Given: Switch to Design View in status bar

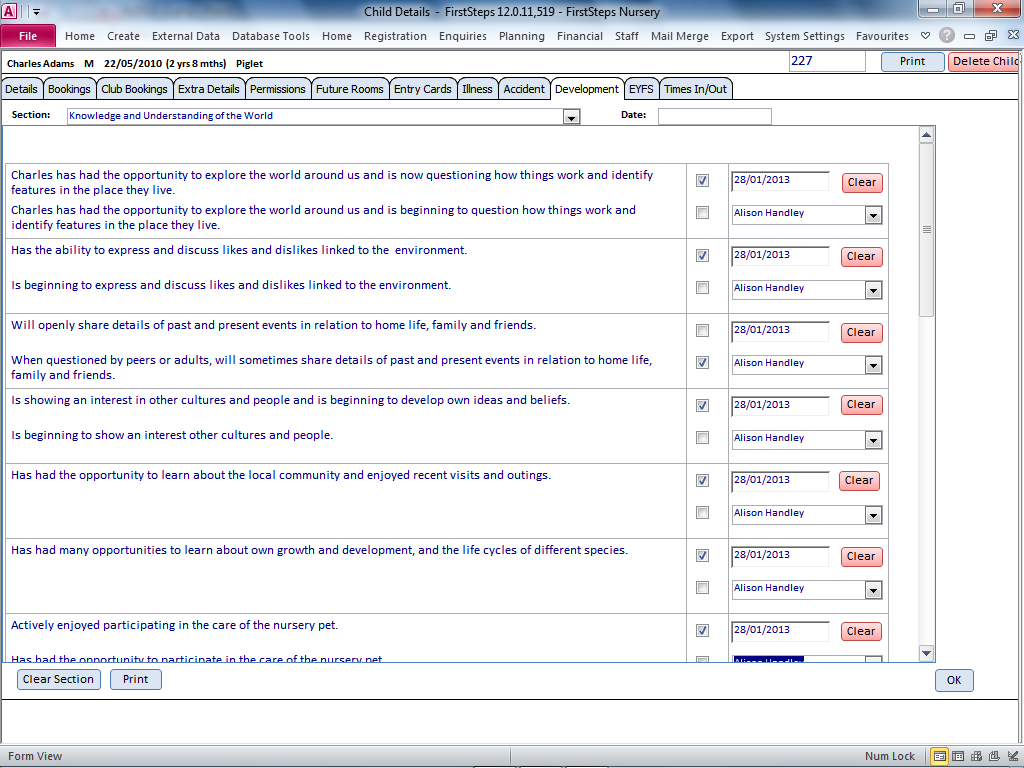Looking at the screenshot, I should (1012, 756).
